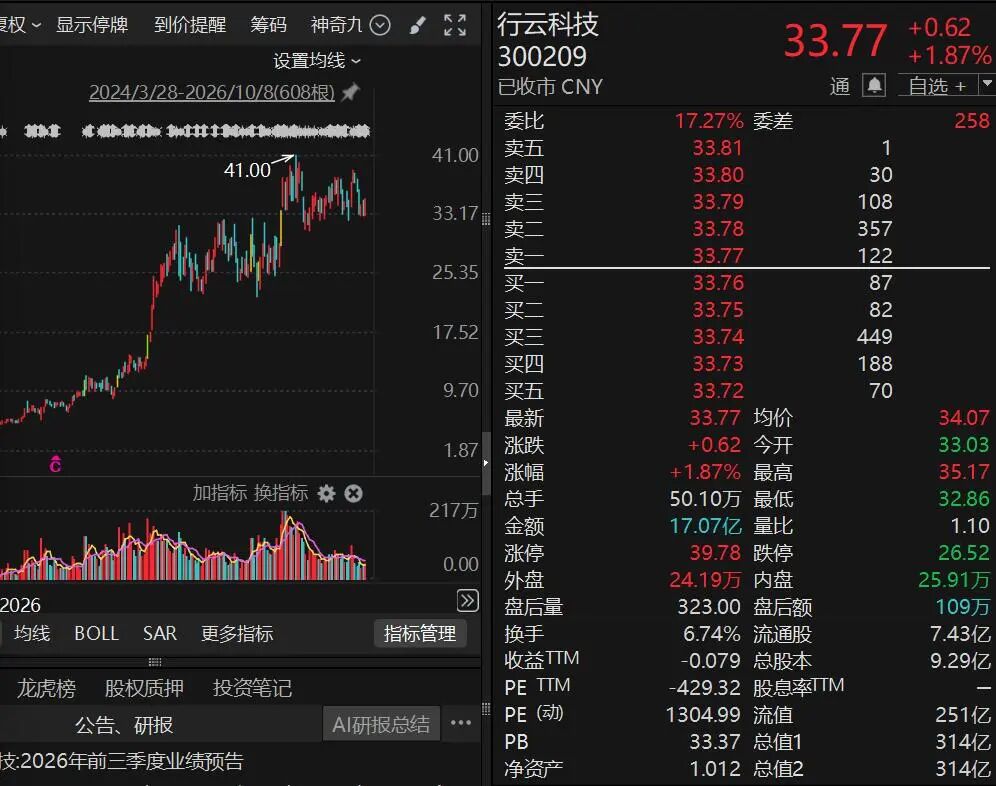The image size is (996, 786).
Task: Click the 卖四 price 33.80
Action: (718, 175)
